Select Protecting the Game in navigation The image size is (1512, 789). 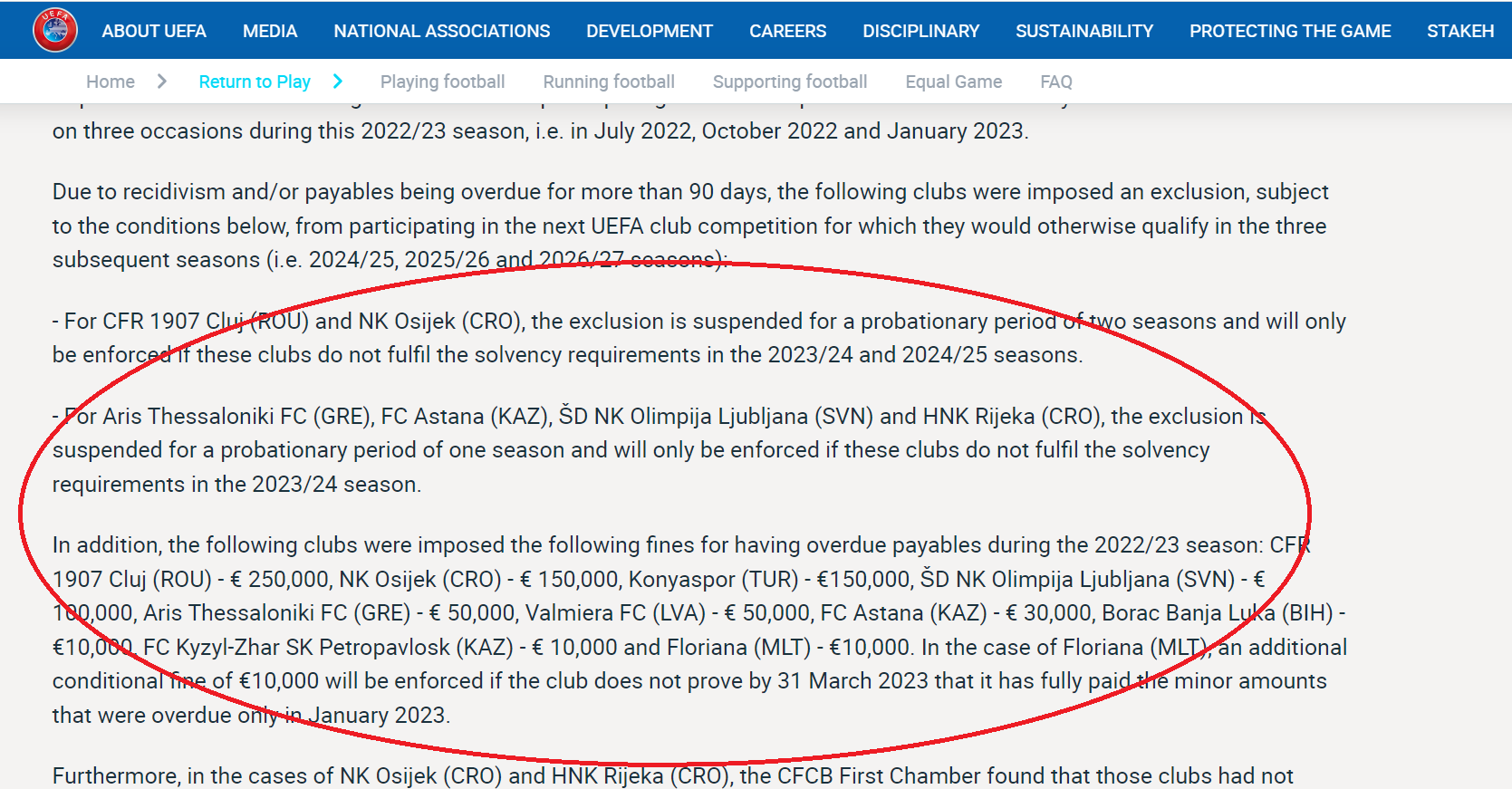click(x=1290, y=31)
